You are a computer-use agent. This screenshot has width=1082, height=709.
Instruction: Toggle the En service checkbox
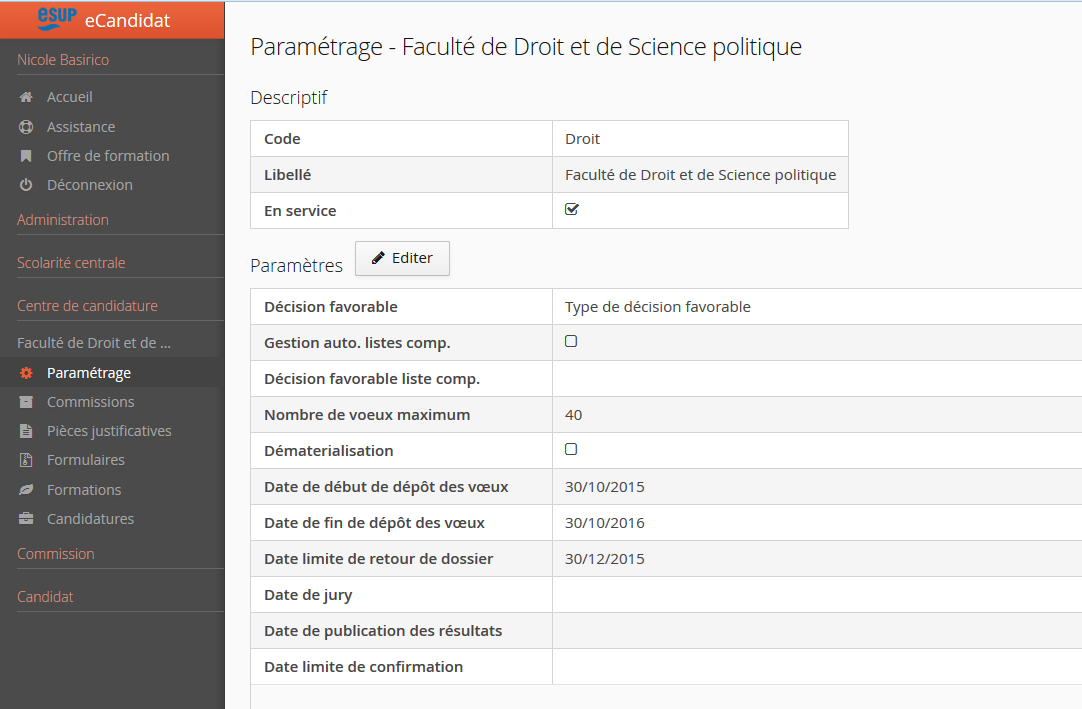pos(572,210)
